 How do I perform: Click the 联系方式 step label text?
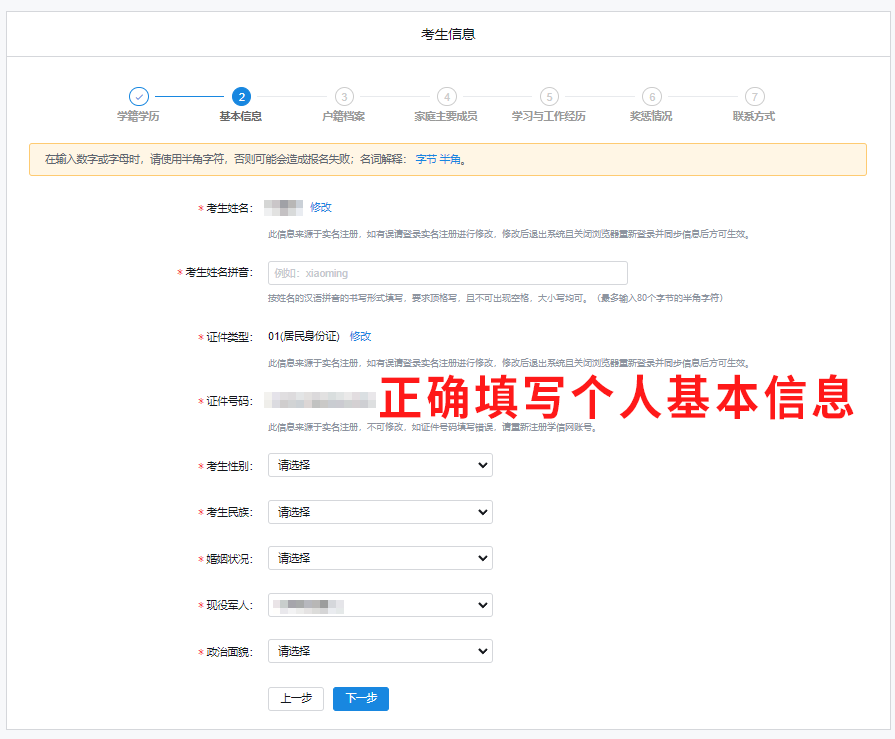click(x=754, y=116)
